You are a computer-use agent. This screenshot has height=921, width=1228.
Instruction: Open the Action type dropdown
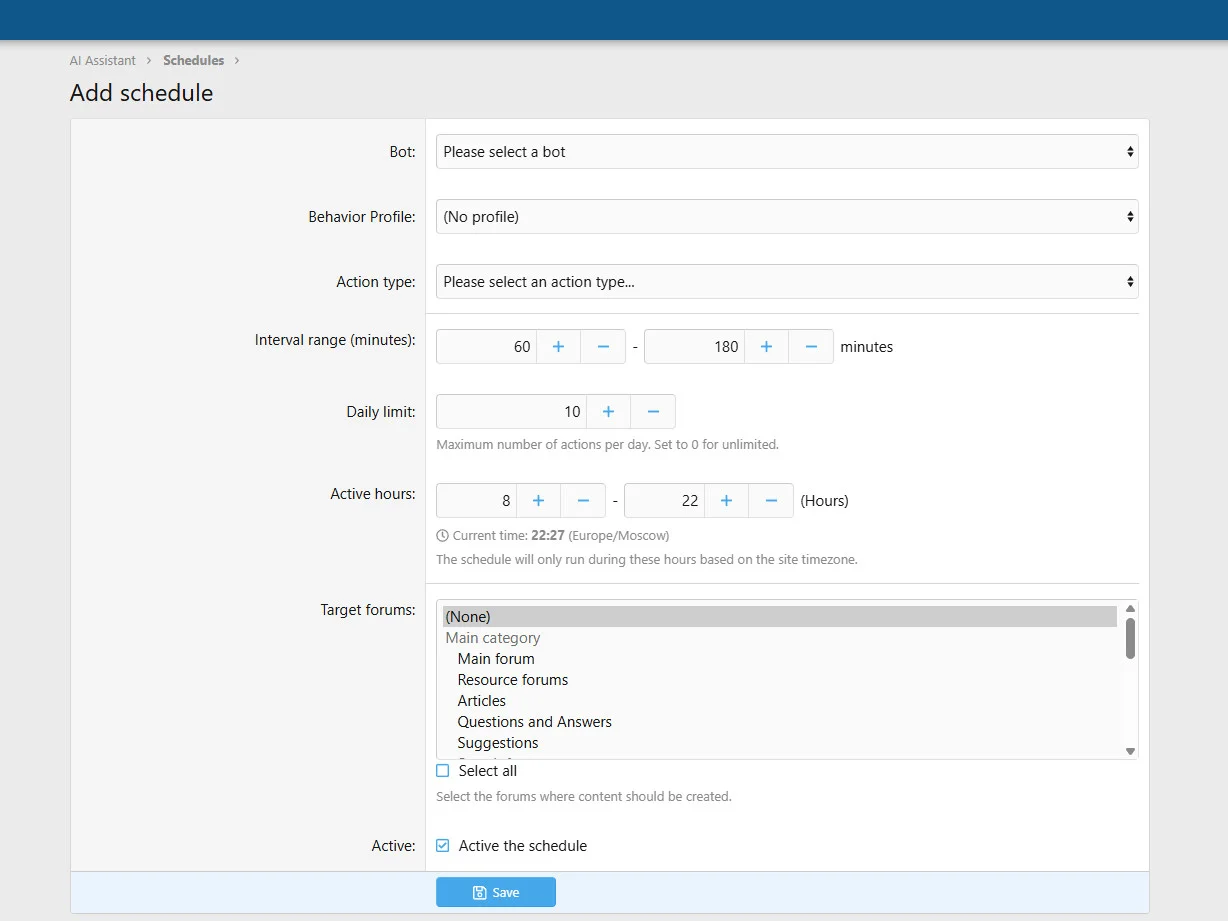(786, 282)
